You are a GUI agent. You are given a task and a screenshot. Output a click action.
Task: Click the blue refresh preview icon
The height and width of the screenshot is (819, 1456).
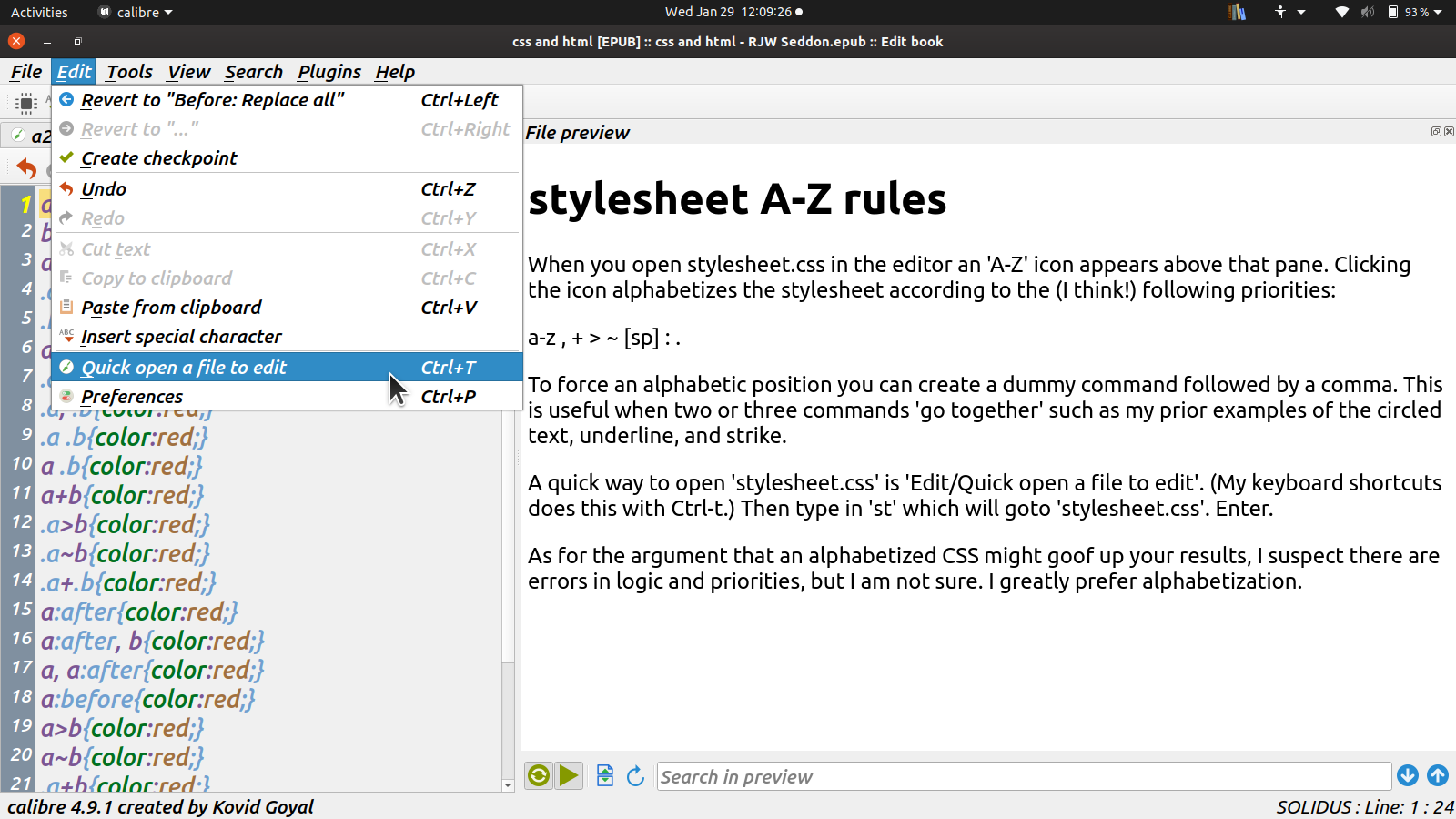pos(635,775)
